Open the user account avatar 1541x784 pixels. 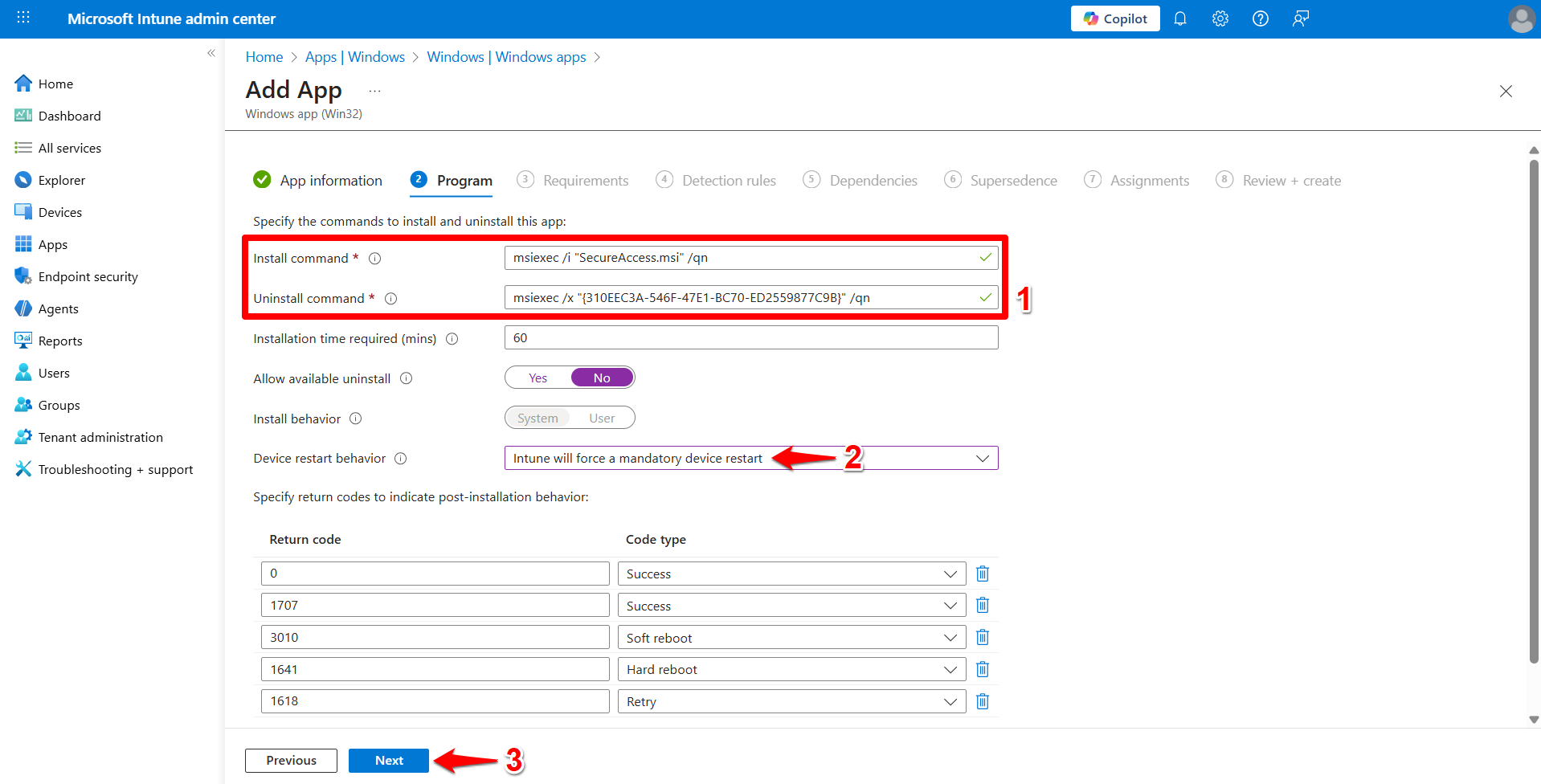(1522, 18)
